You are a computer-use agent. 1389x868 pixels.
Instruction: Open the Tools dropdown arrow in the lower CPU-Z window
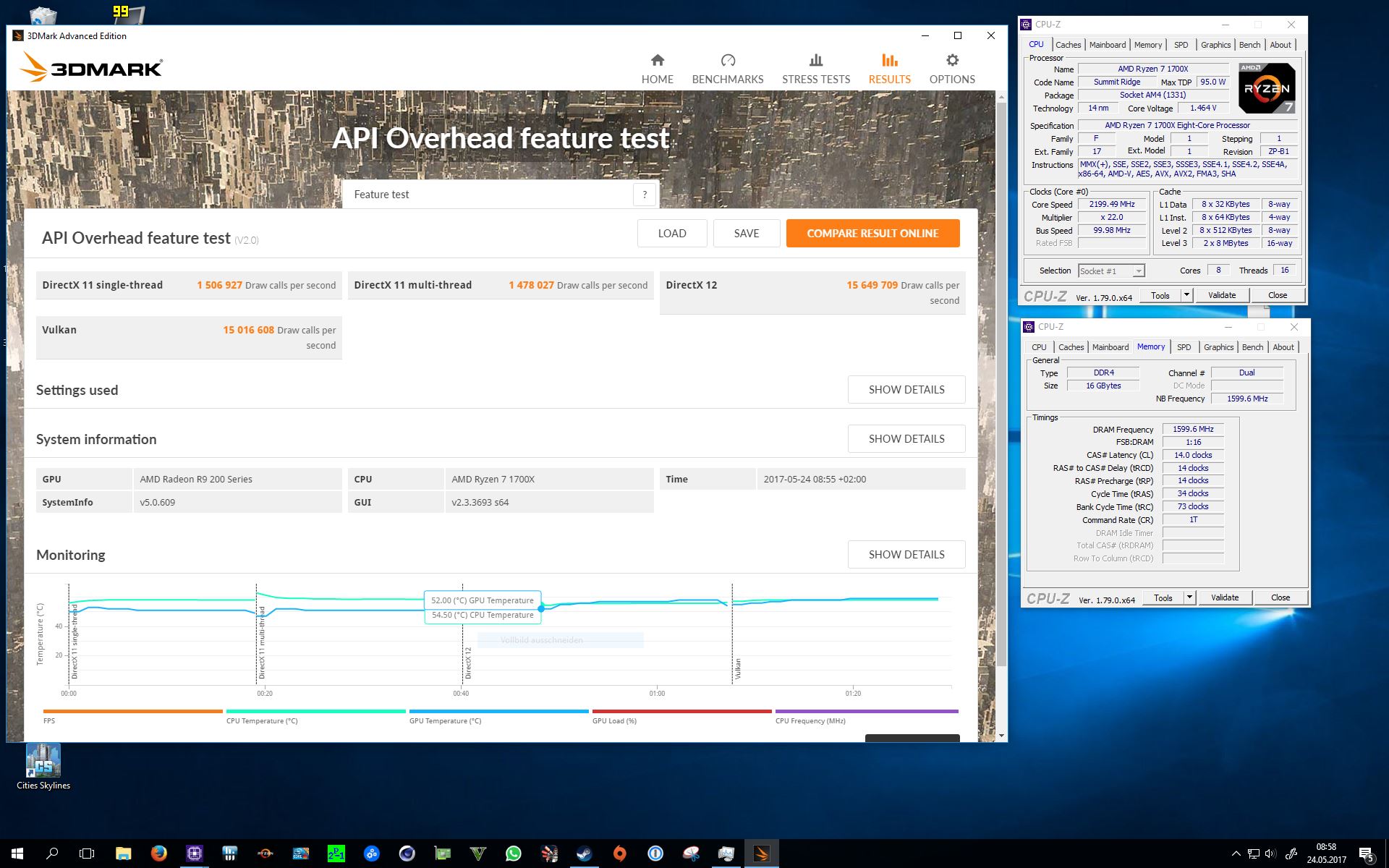click(x=1189, y=597)
